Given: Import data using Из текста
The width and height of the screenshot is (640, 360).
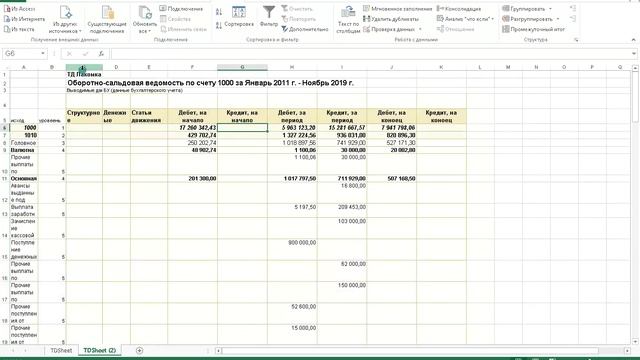Looking at the screenshot, I should pos(19,29).
